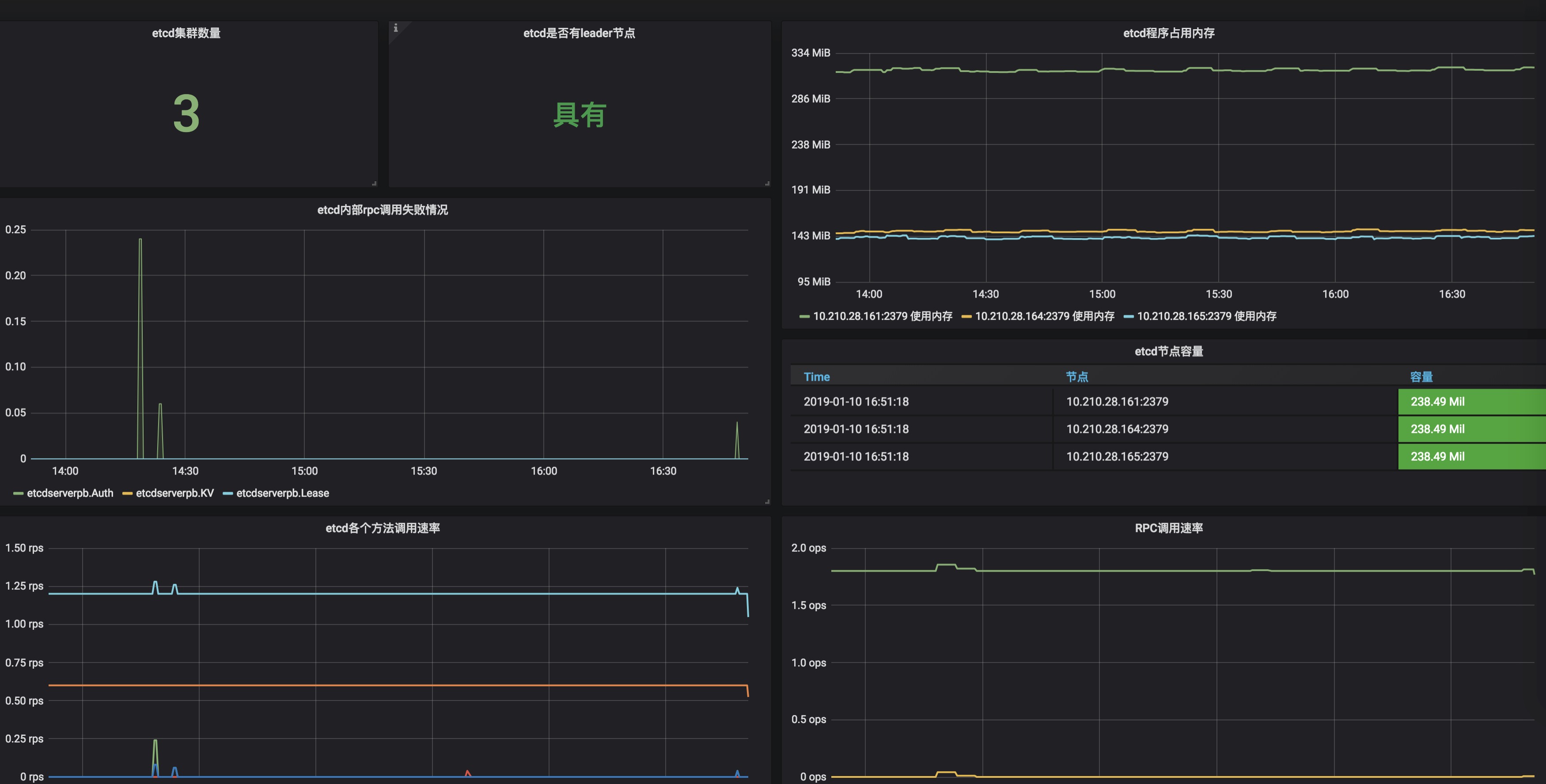The width and height of the screenshot is (1546, 784).
Task: Click the resize handle of rpc调用失败情况 panel
Action: pos(767,501)
